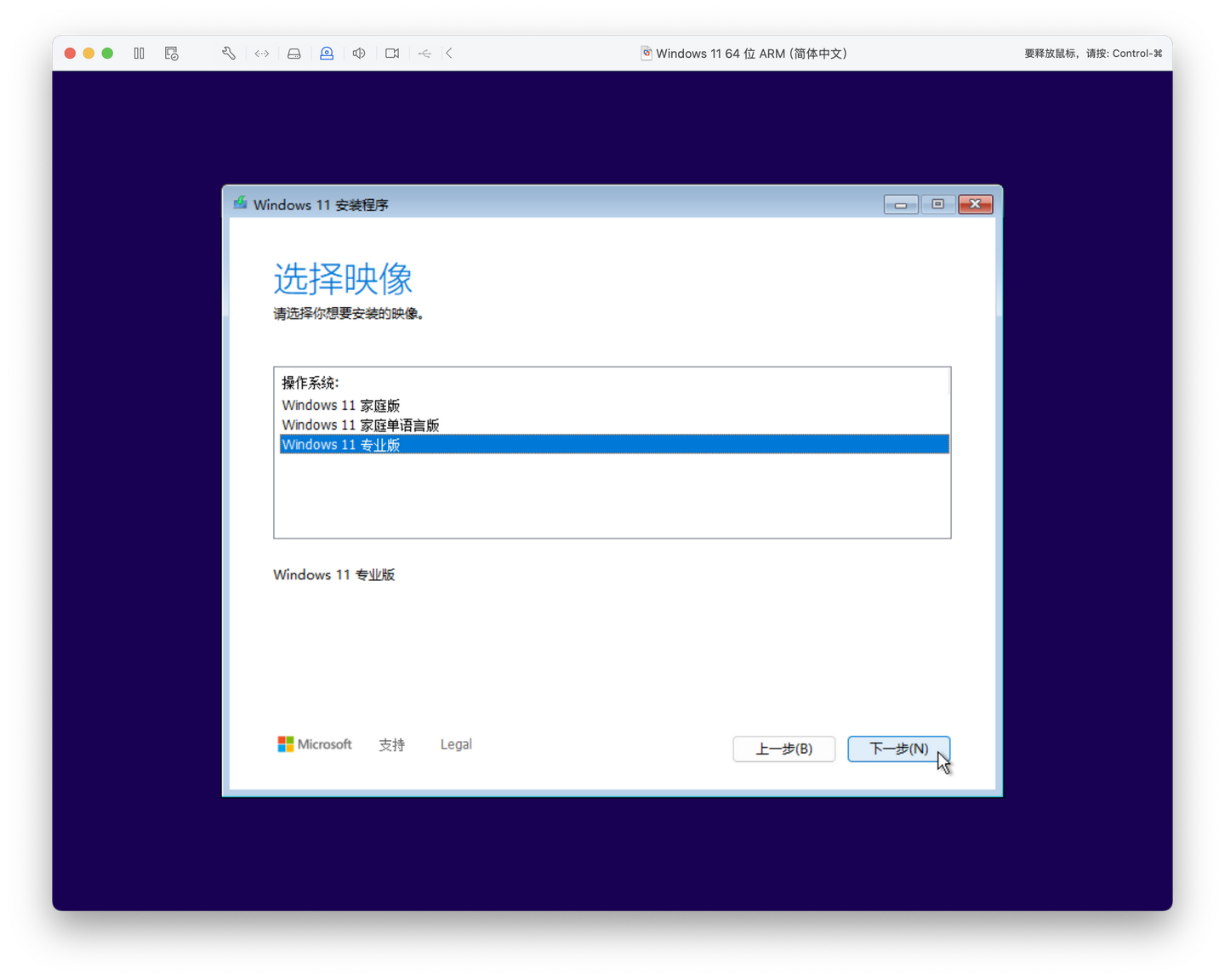Click the VM document icon in title
The width and height of the screenshot is (1225, 980).
click(647, 54)
